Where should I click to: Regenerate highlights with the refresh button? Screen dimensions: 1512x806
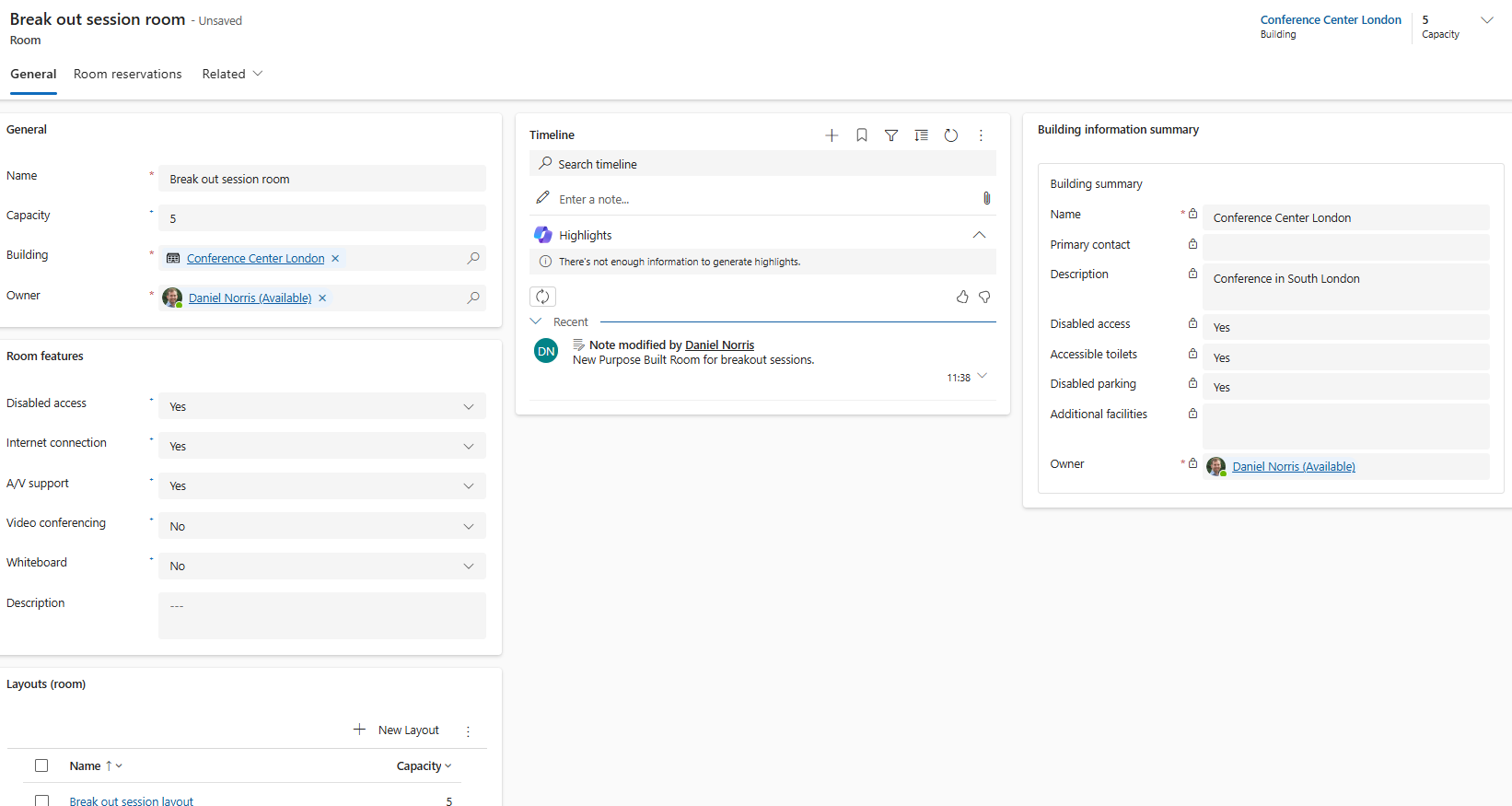pyautogui.click(x=542, y=297)
